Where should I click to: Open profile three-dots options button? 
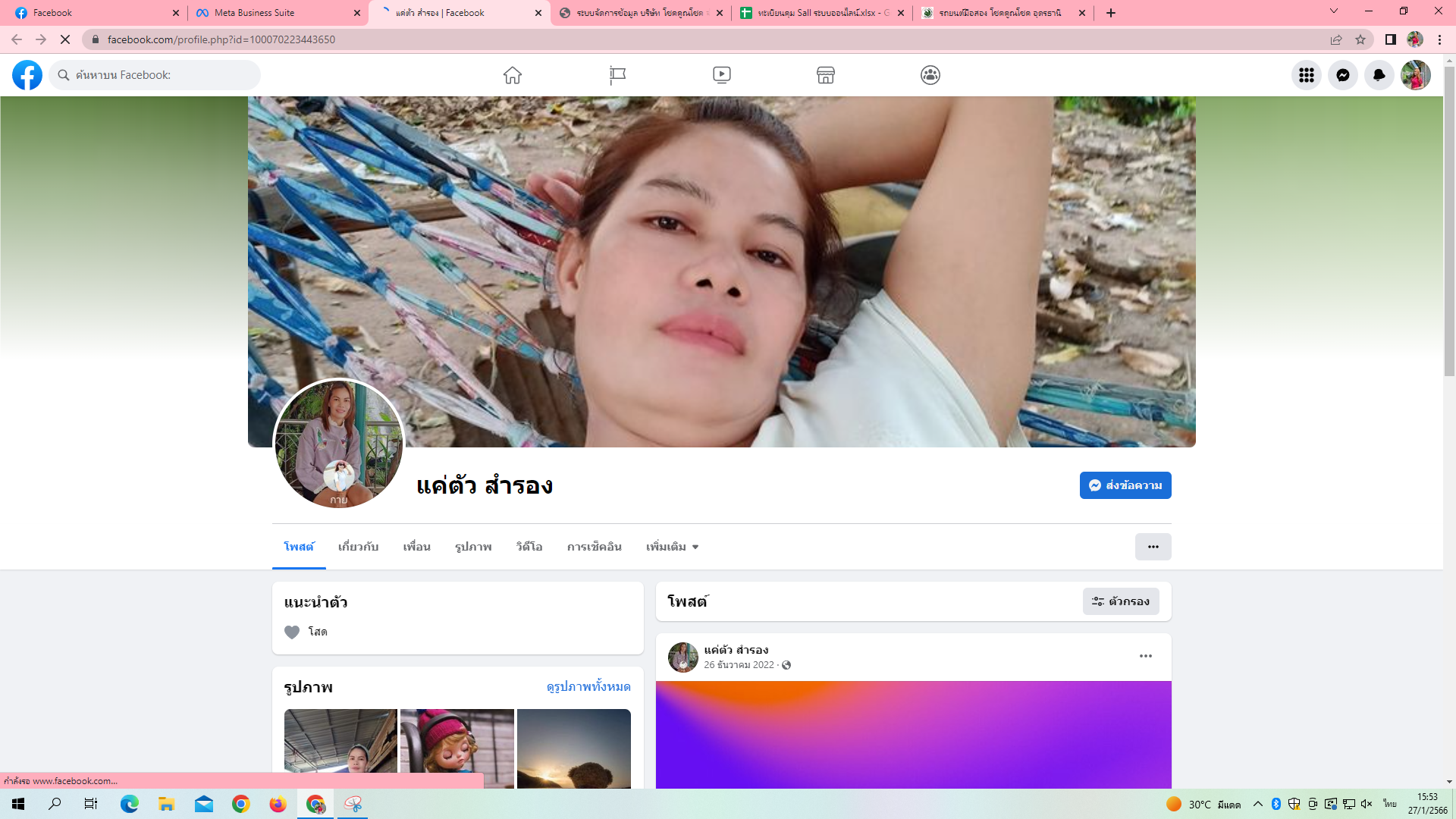(1153, 547)
